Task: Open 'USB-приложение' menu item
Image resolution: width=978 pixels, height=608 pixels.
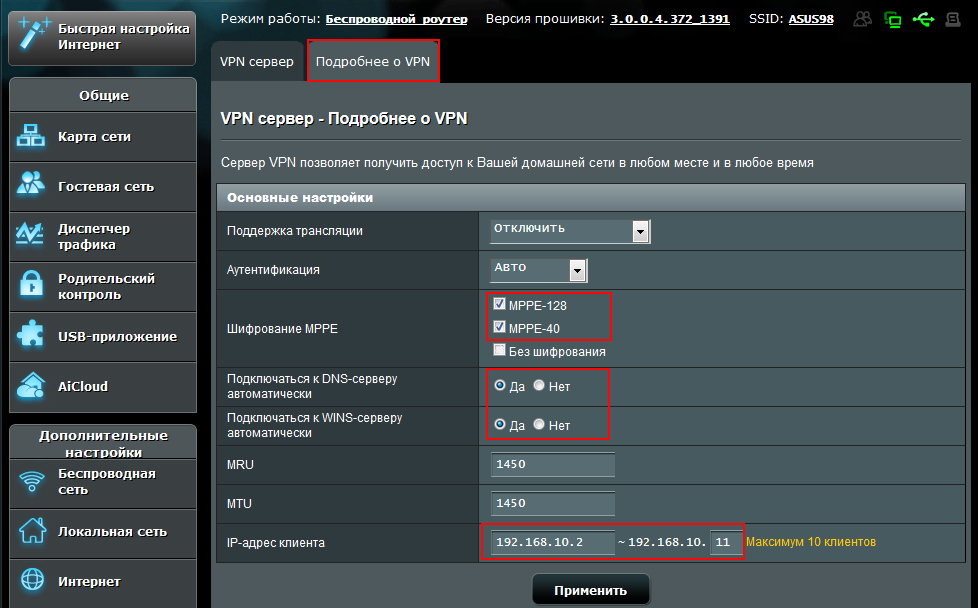Action: (x=103, y=336)
